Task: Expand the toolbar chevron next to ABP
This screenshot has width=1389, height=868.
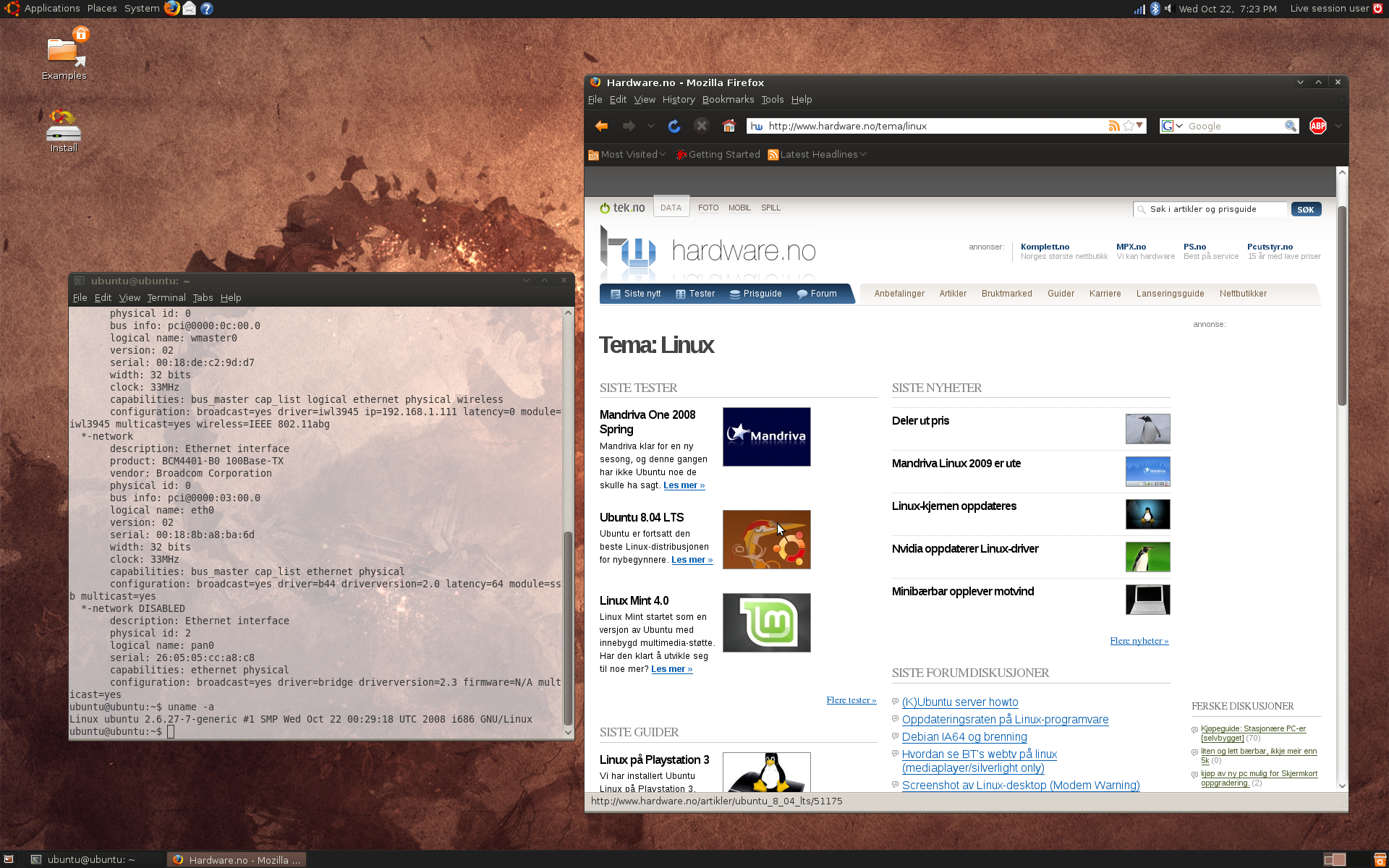Action: click(1338, 126)
